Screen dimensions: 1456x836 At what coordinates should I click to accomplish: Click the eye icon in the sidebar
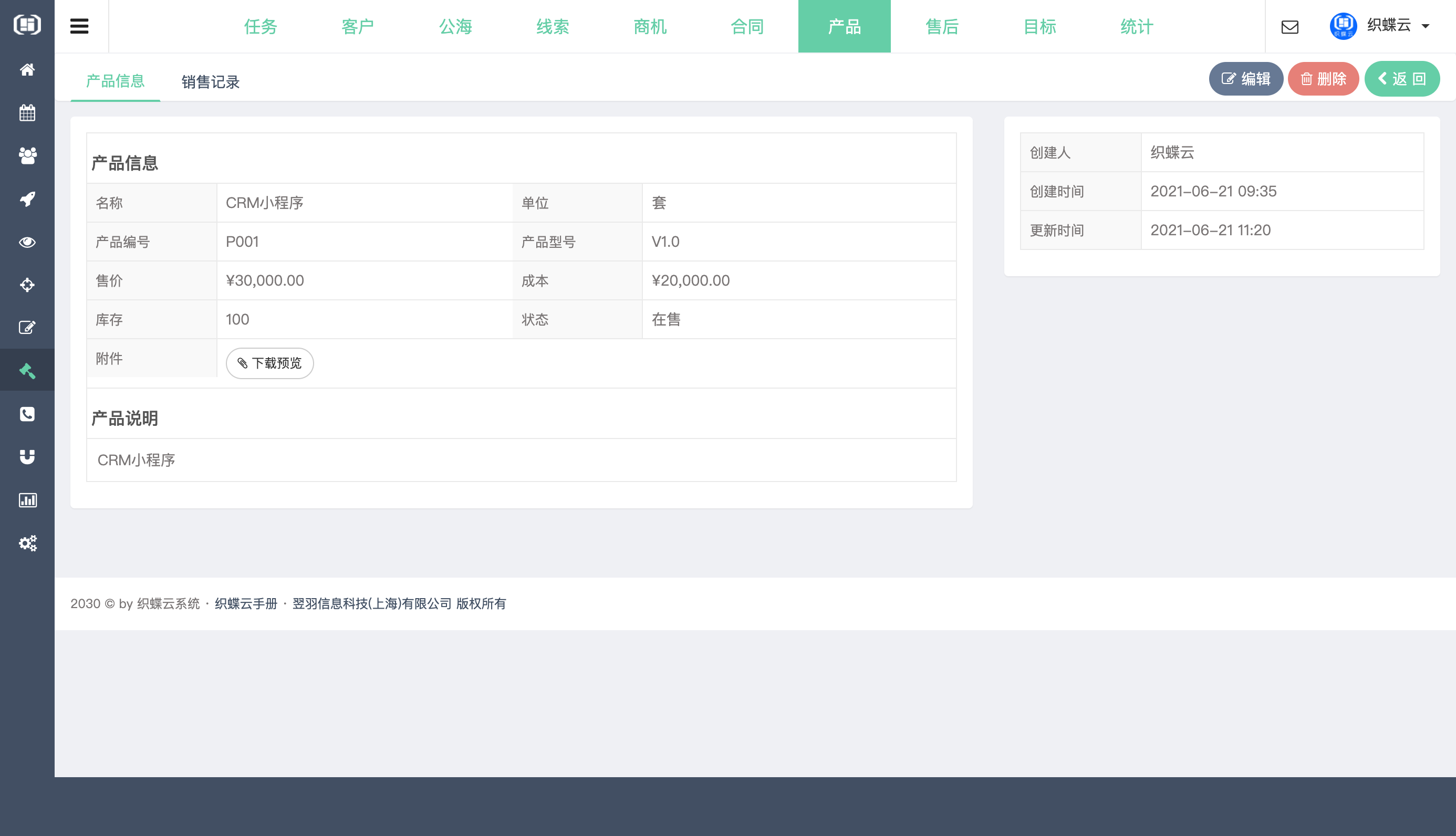click(27, 242)
